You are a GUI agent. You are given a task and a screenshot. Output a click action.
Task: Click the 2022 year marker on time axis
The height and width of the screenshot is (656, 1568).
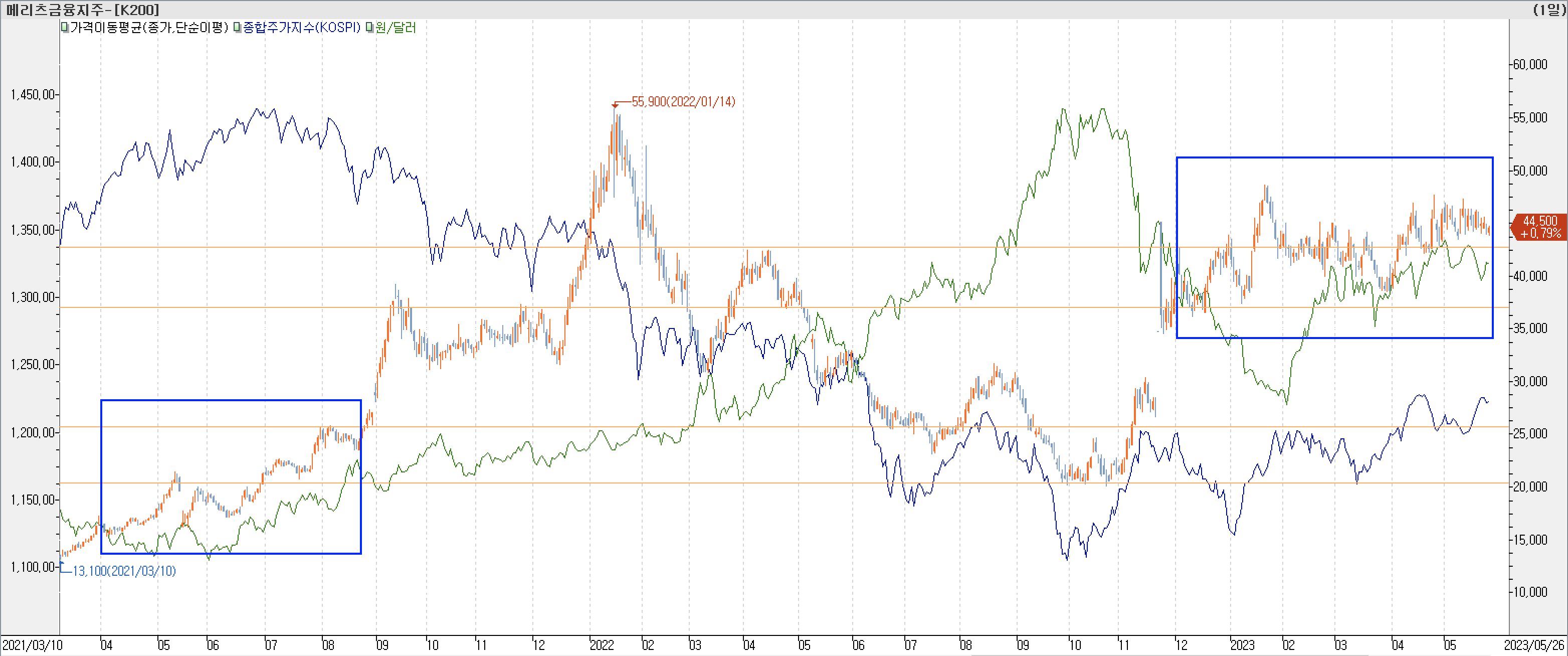click(602, 645)
